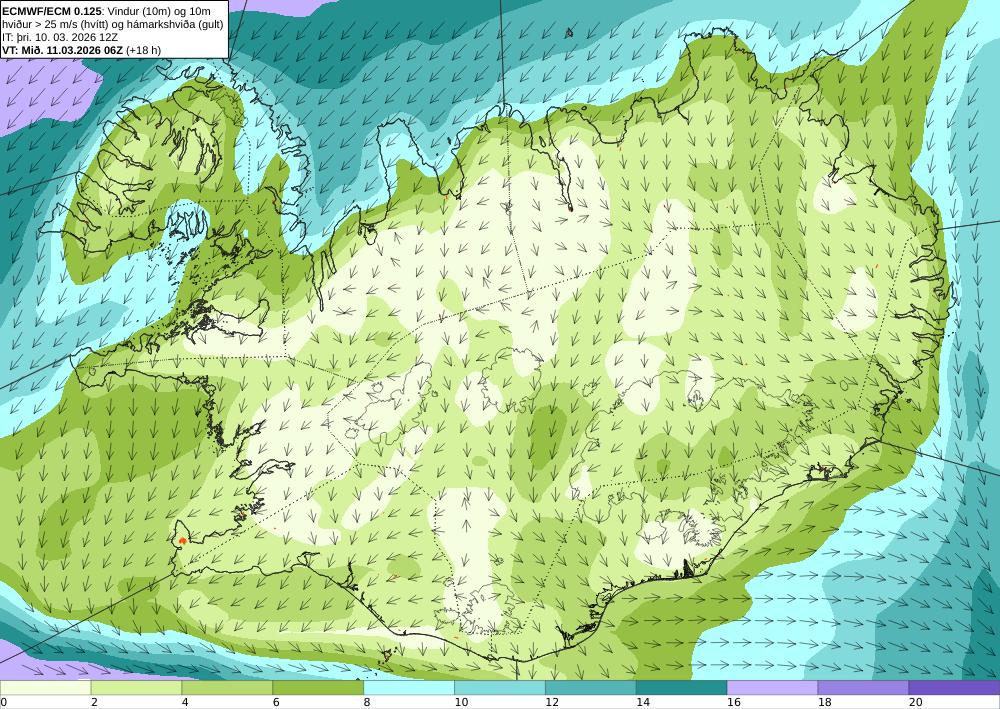This screenshot has height=709, width=1000.
Task: Click the "(+18 h)" forecast offset text
Action: [143, 50]
